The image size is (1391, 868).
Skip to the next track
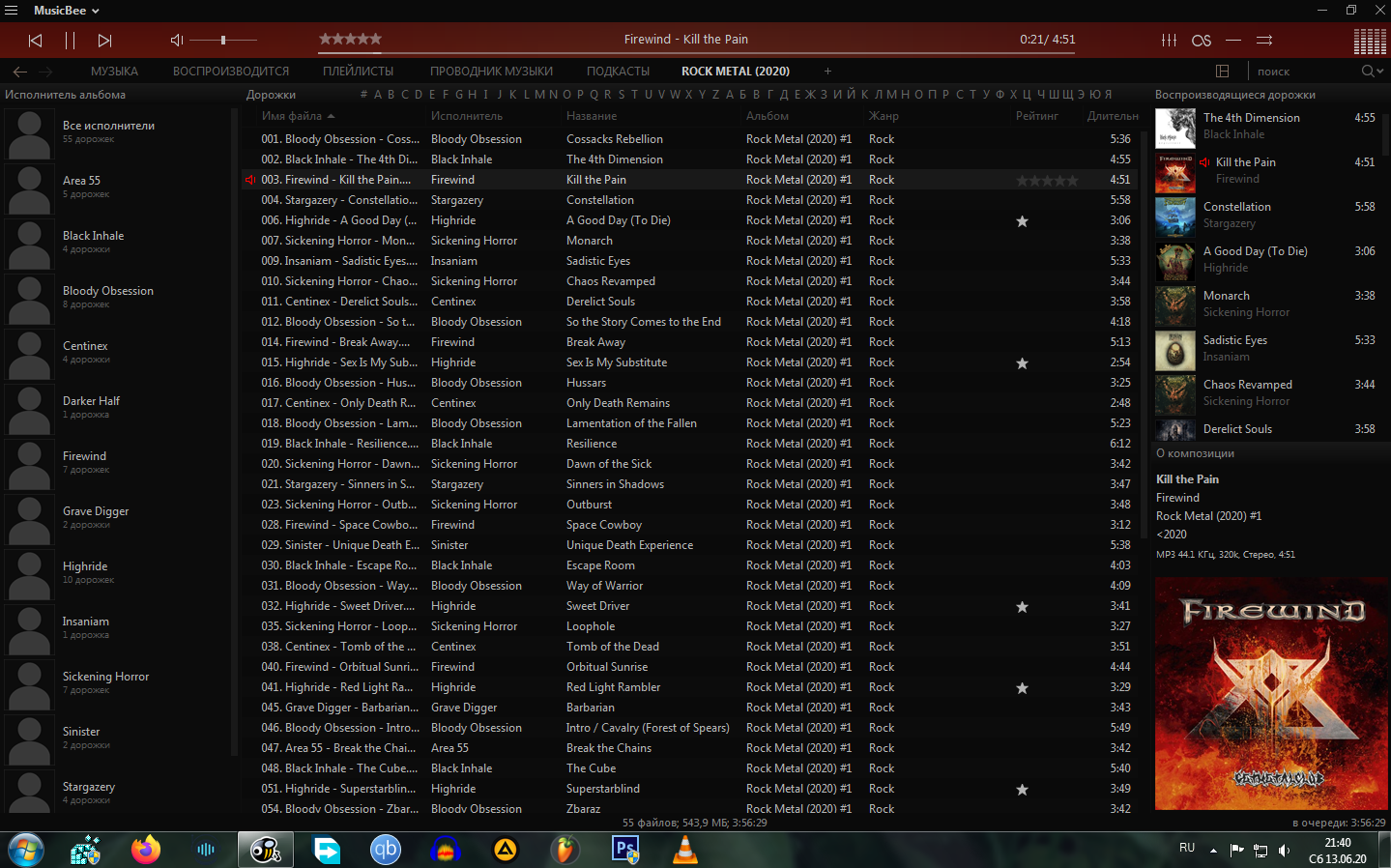104,41
